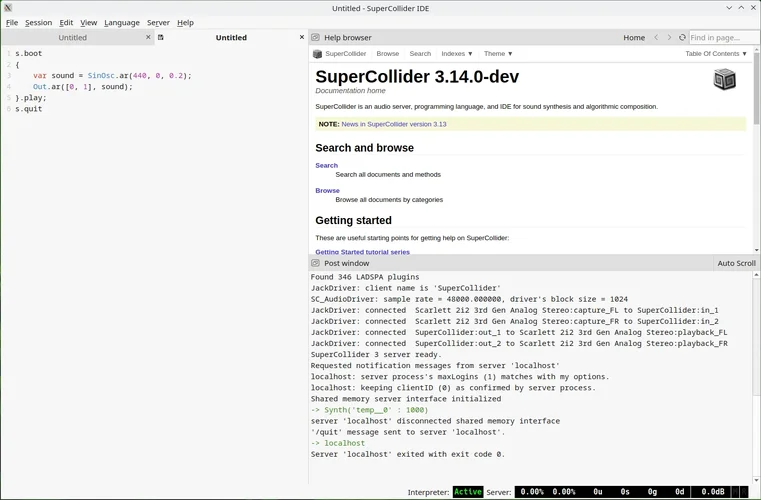
Task: Toggle Auto Scroll in the Post window
Action: pos(736,263)
